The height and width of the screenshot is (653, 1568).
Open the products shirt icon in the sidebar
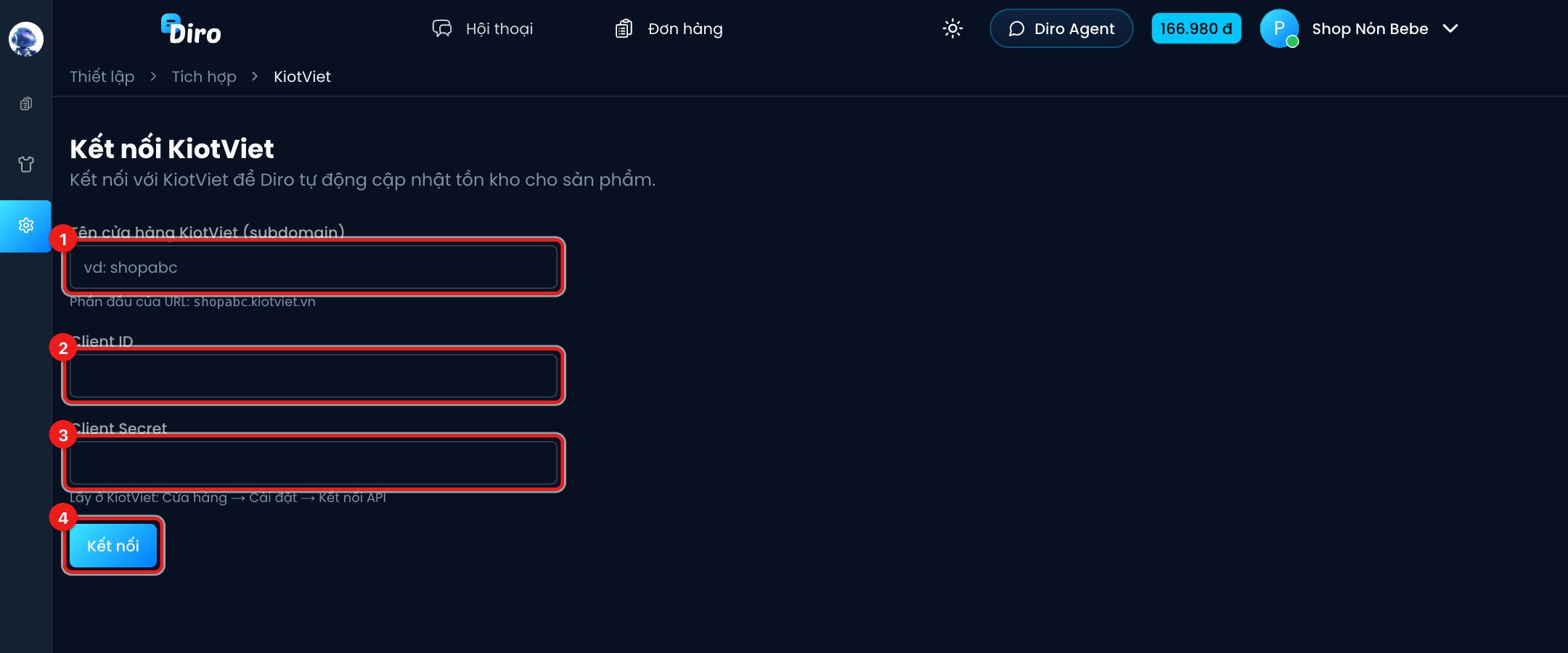(26, 164)
